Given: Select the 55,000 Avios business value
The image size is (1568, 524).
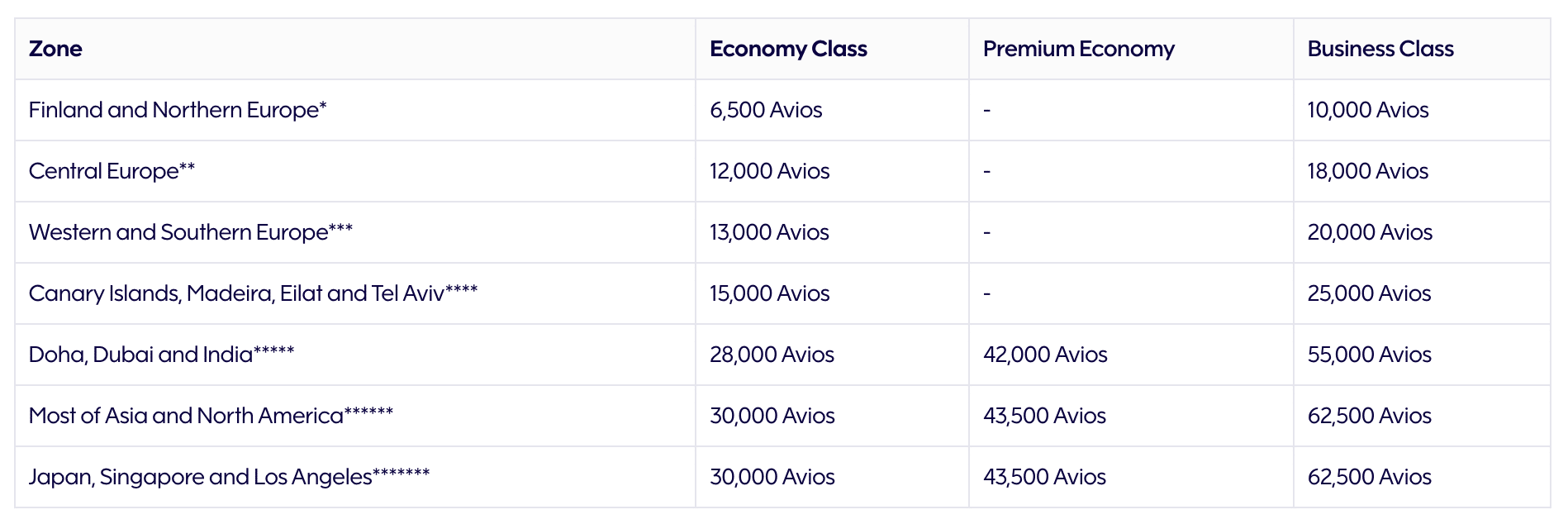Looking at the screenshot, I should point(1368,355).
